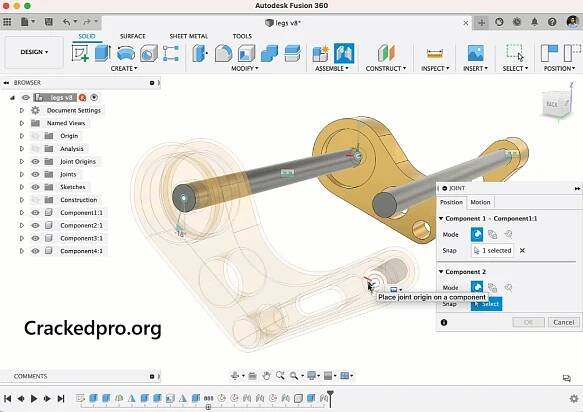Open the ASSEMBLE dropdown menu

(332, 68)
